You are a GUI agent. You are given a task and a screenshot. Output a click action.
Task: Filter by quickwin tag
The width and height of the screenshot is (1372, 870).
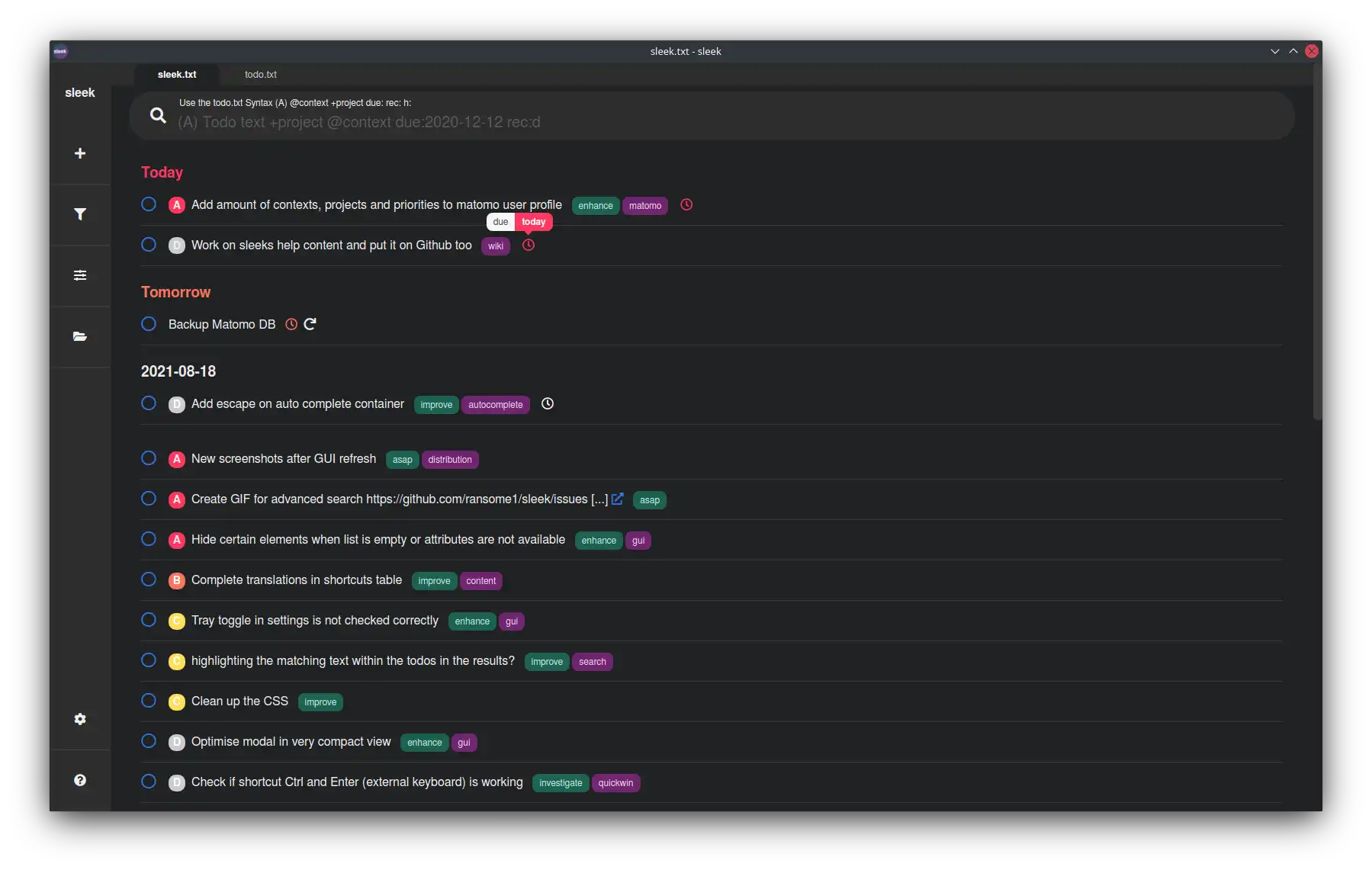point(615,783)
